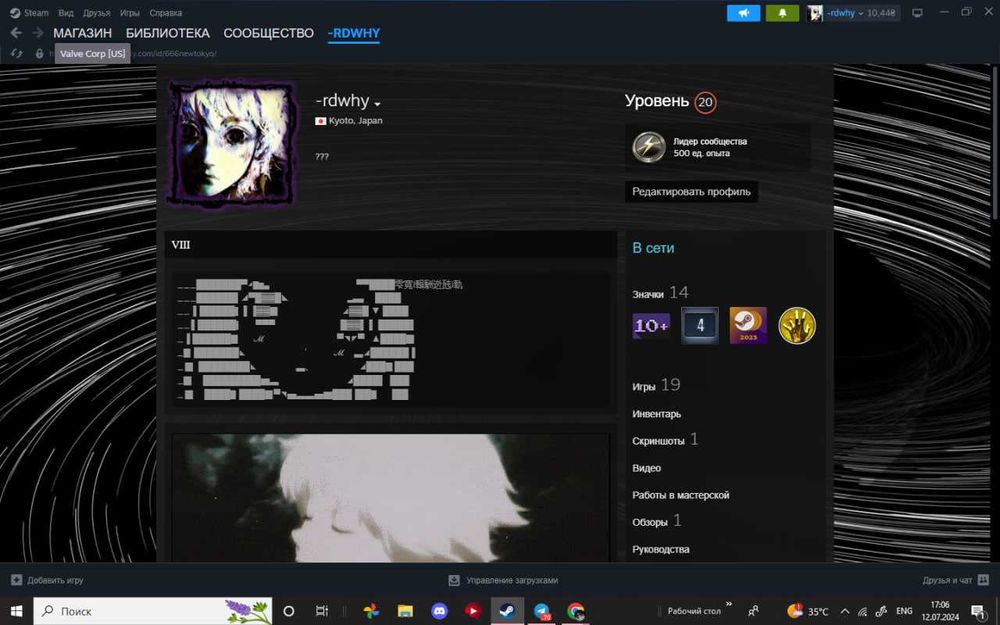Open the golden hand badge
Viewport: 1000px width, 625px height.
[797, 325]
